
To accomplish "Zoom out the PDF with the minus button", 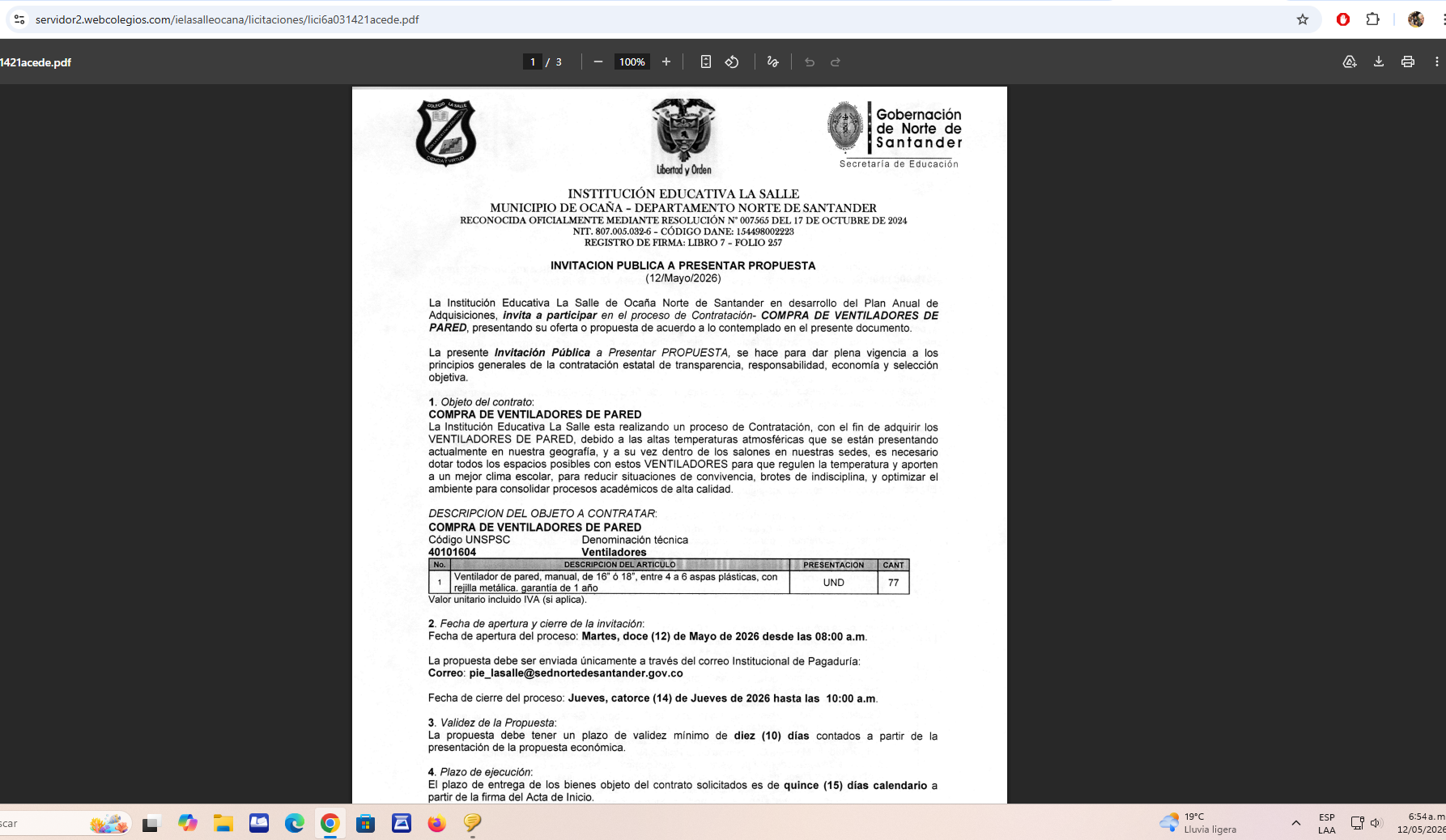I will click(598, 62).
